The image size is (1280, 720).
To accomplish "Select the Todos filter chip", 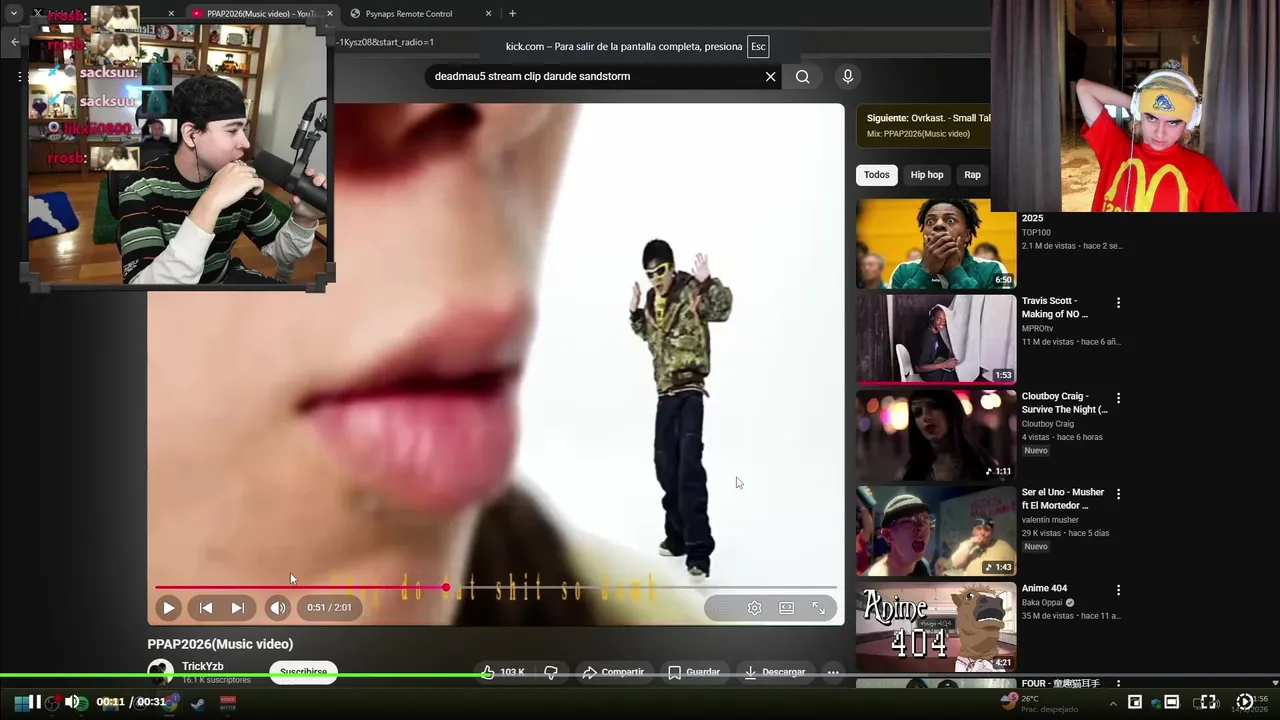I will pos(876,175).
